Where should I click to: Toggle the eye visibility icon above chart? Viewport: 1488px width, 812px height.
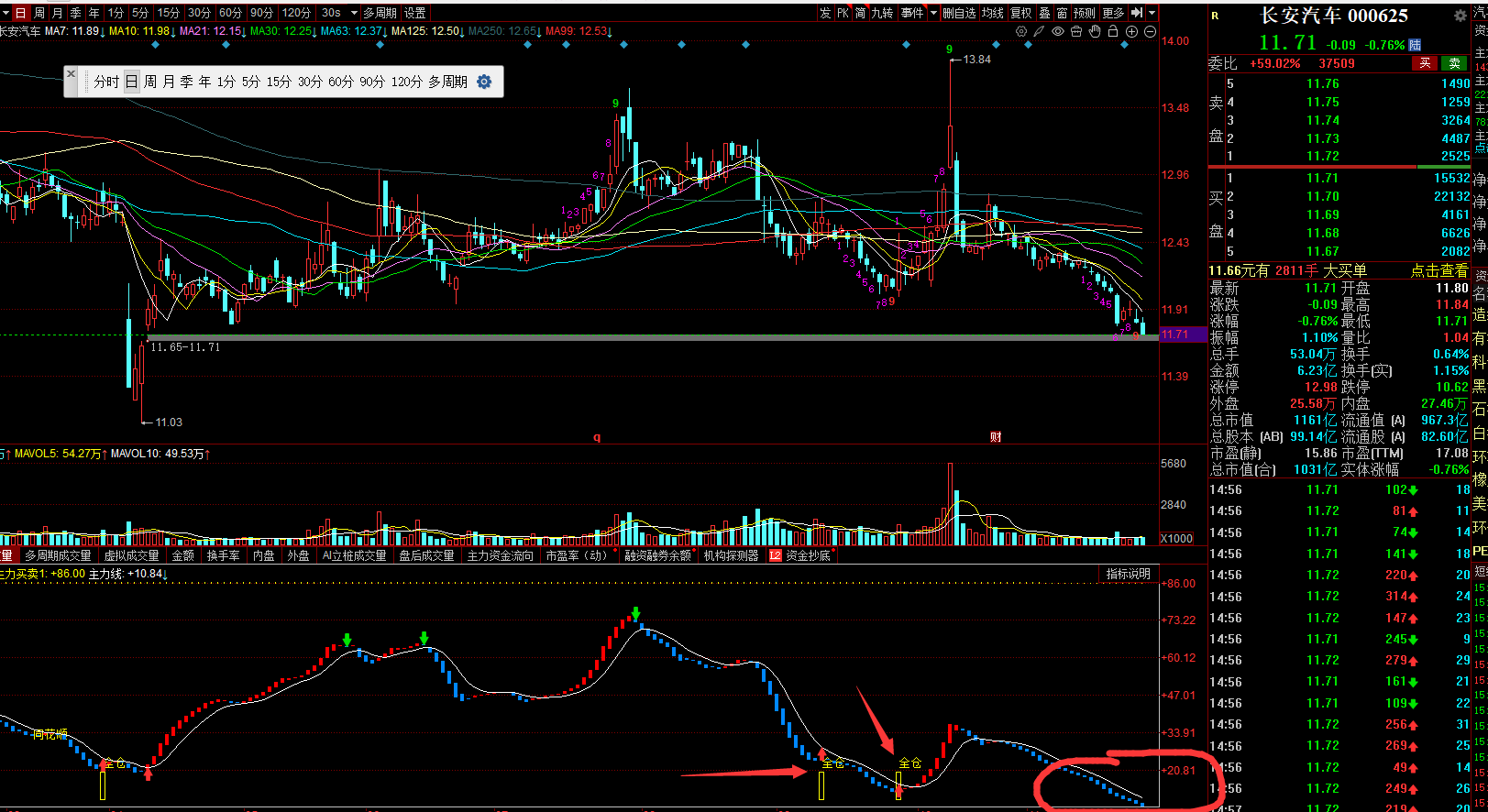[x=1058, y=31]
